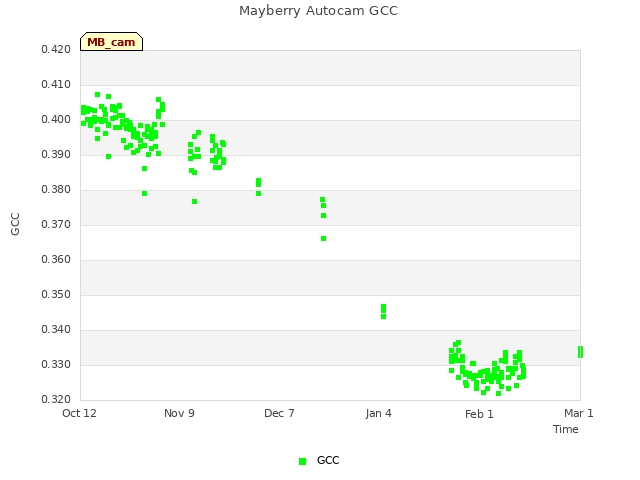Click the Oct 12 axis label
The image size is (640, 480).
pyautogui.click(x=79, y=413)
